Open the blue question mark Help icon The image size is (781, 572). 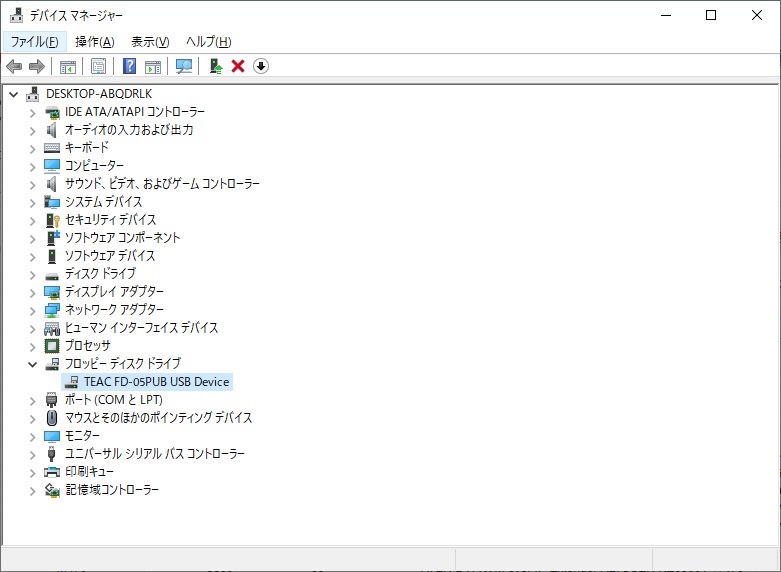(130, 66)
